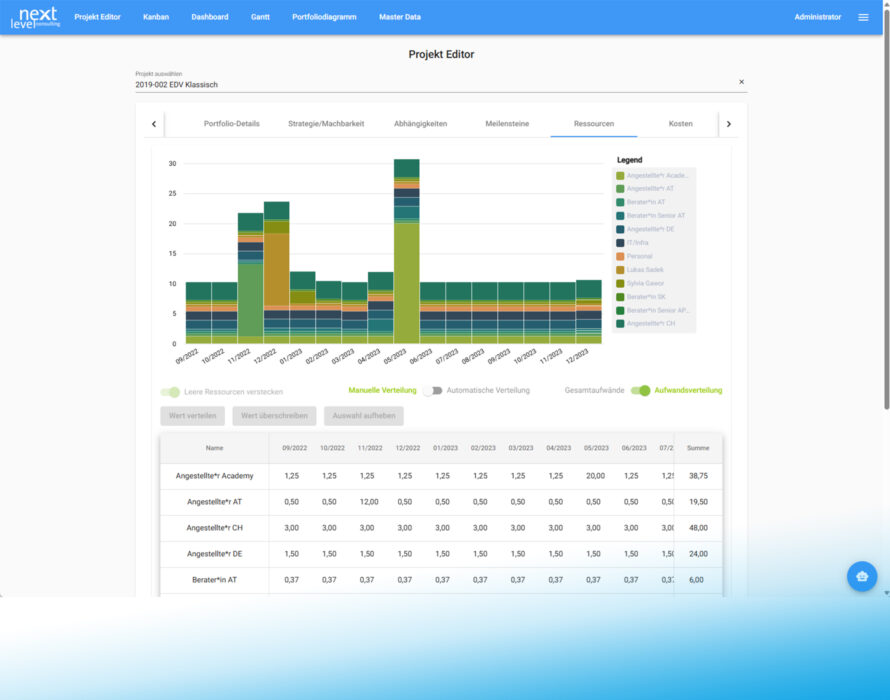Click Berater*in AT legend color swatch
The image size is (890, 700).
620,202
